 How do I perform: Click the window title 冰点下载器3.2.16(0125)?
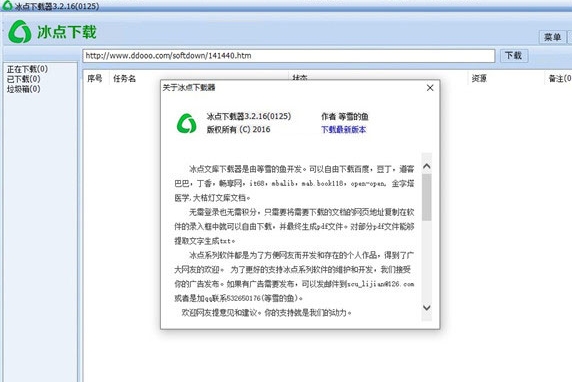[57, 7]
